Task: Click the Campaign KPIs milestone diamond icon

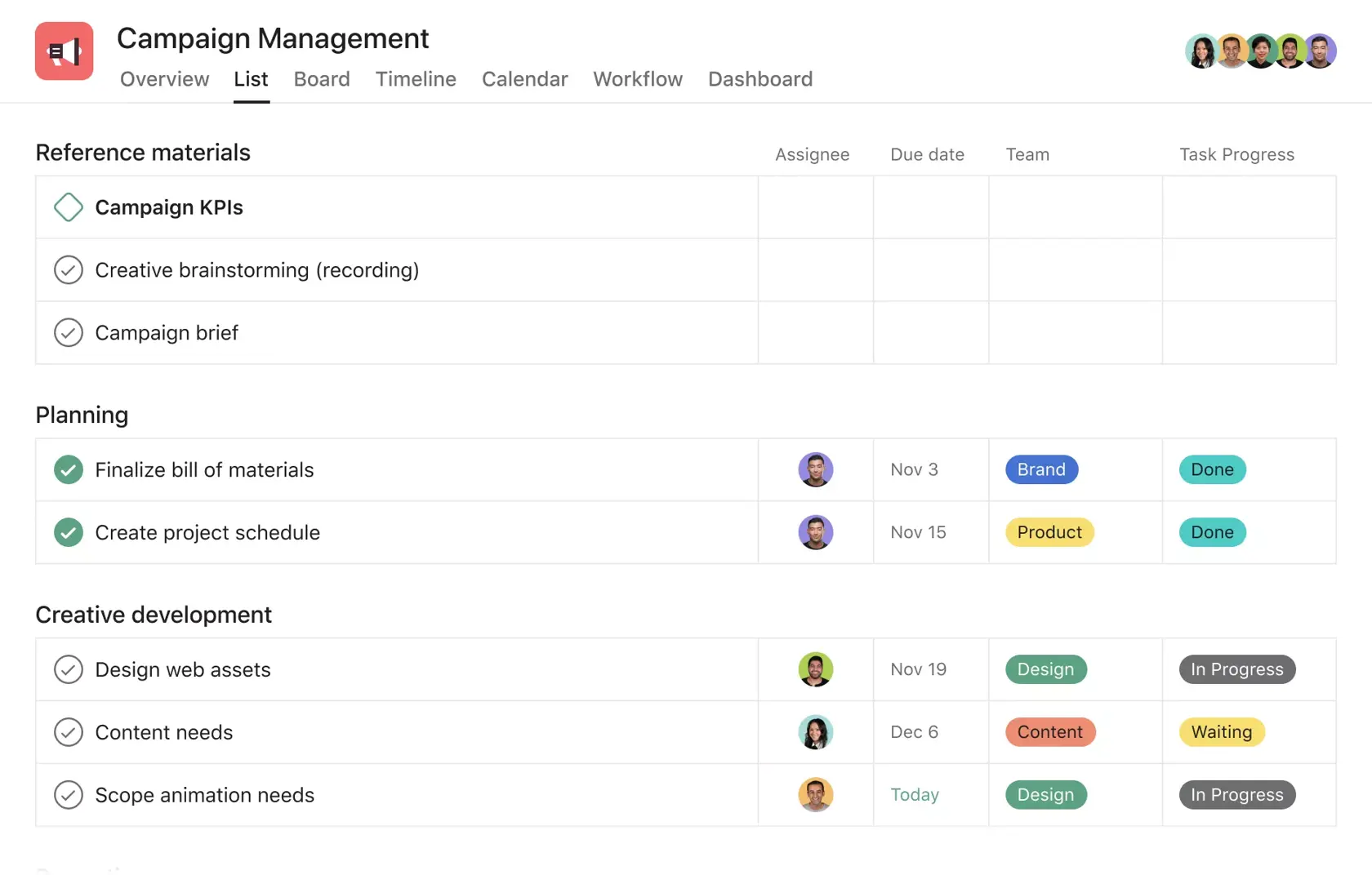Action: click(x=69, y=207)
